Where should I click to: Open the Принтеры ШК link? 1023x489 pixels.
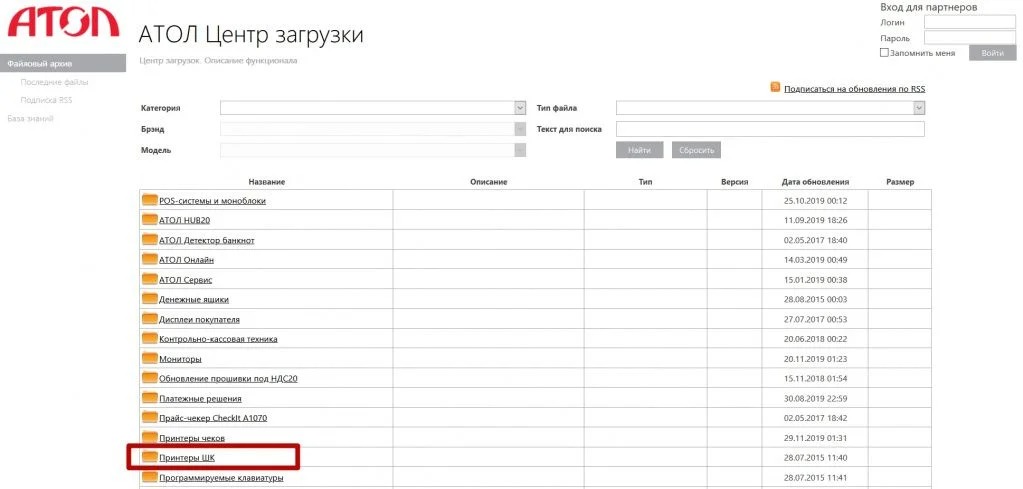[187, 458]
